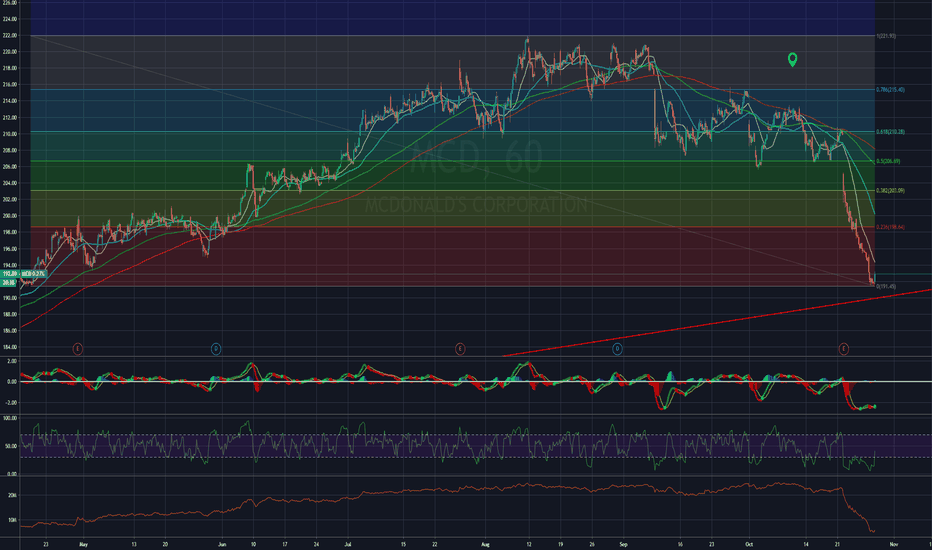Click the 50.00 RSI axis label
The image size is (932, 550).
11,447
